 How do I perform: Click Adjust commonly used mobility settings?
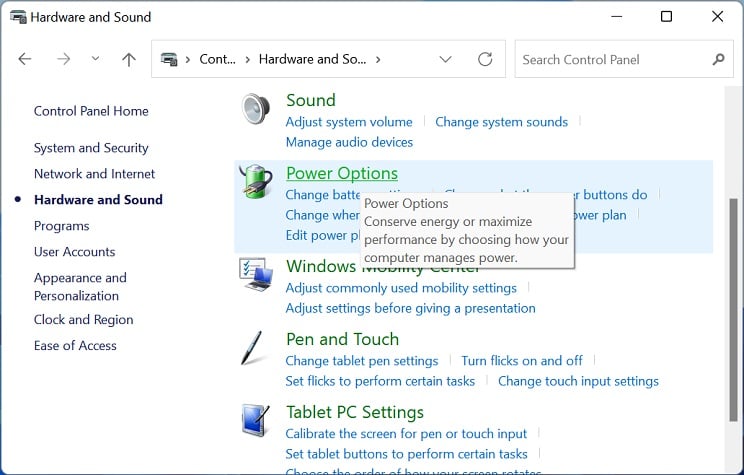[401, 288]
